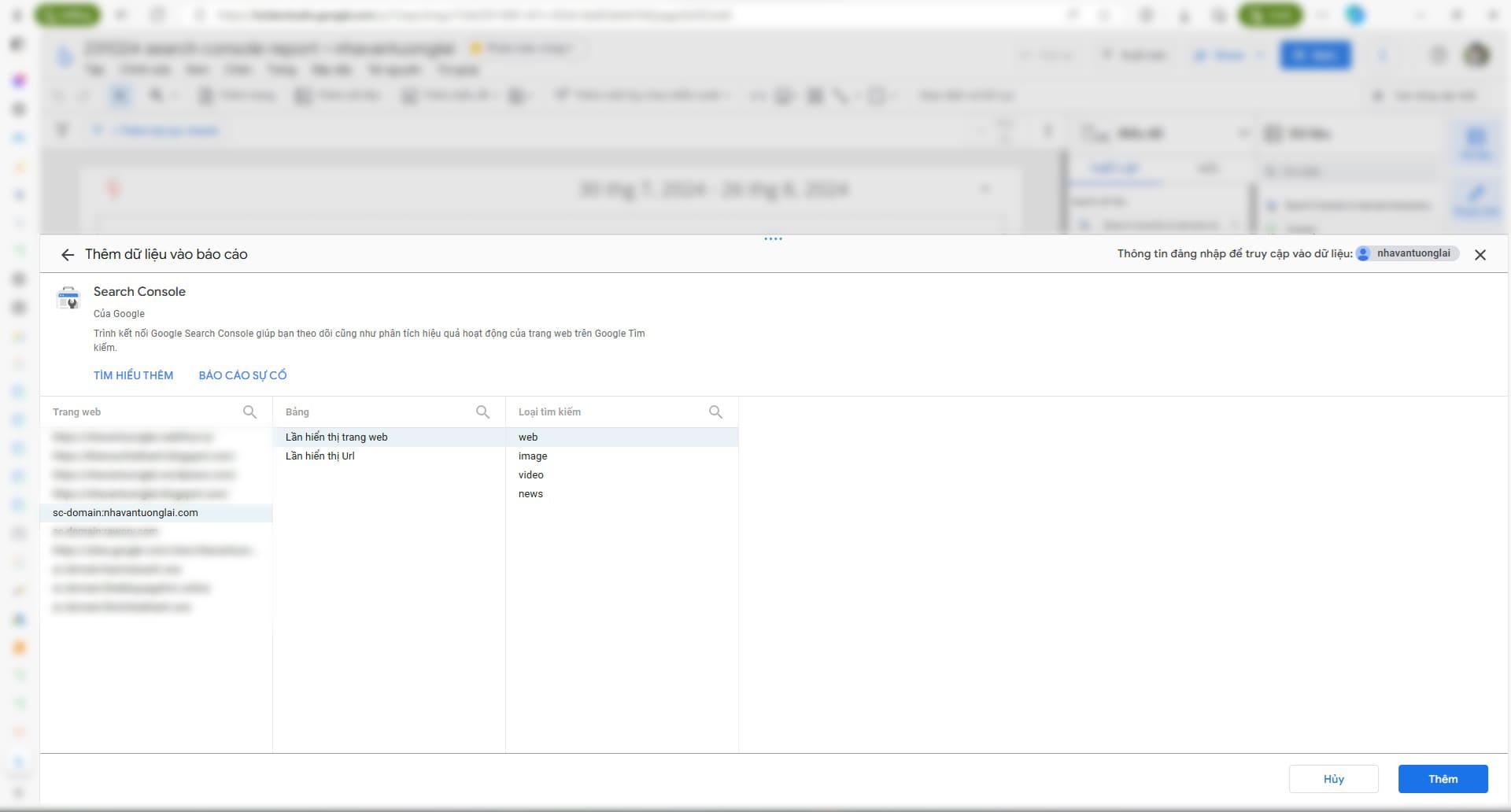Click the Hủy button
1511x812 pixels.
[x=1333, y=779]
